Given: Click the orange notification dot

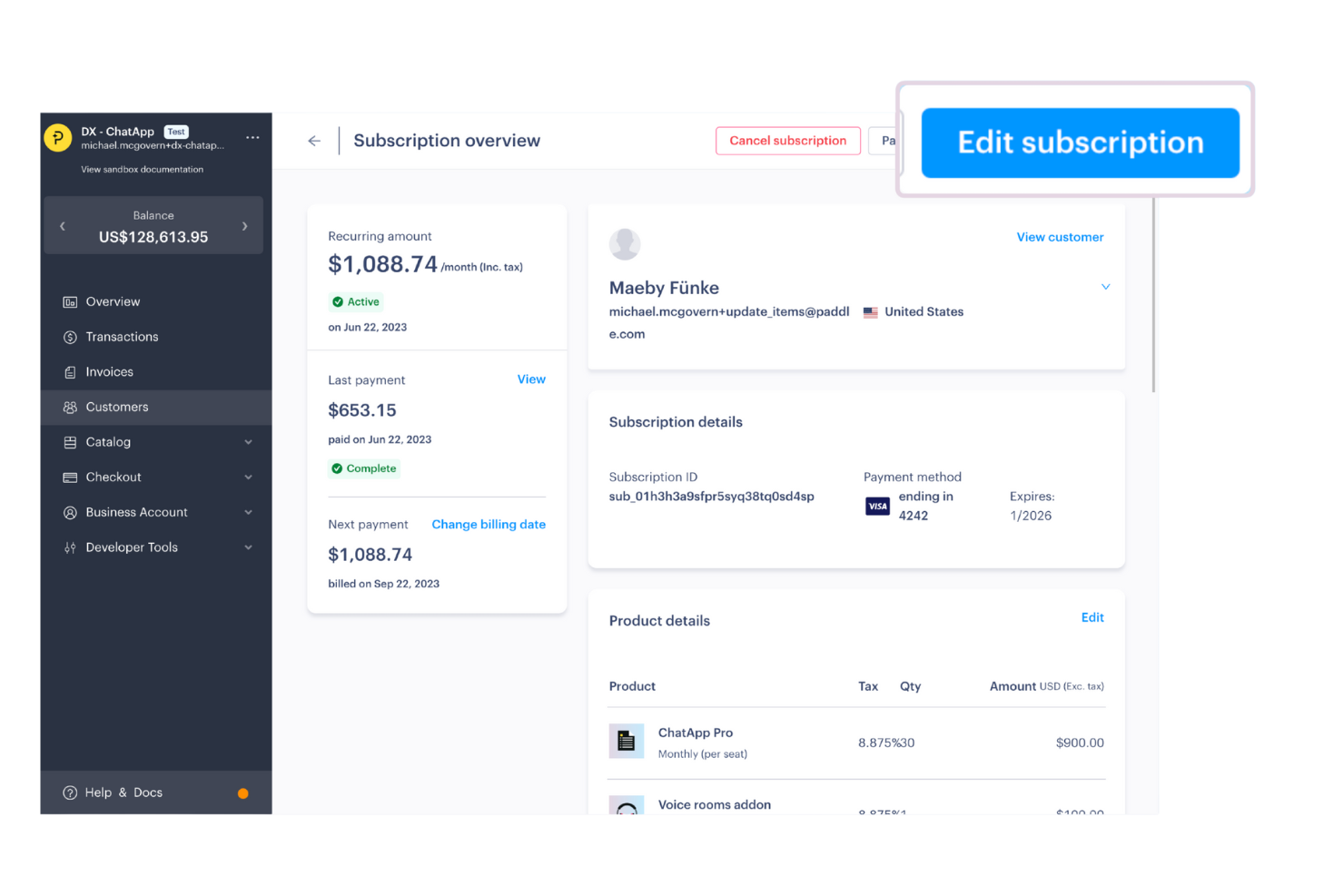Looking at the screenshot, I should 243,793.
